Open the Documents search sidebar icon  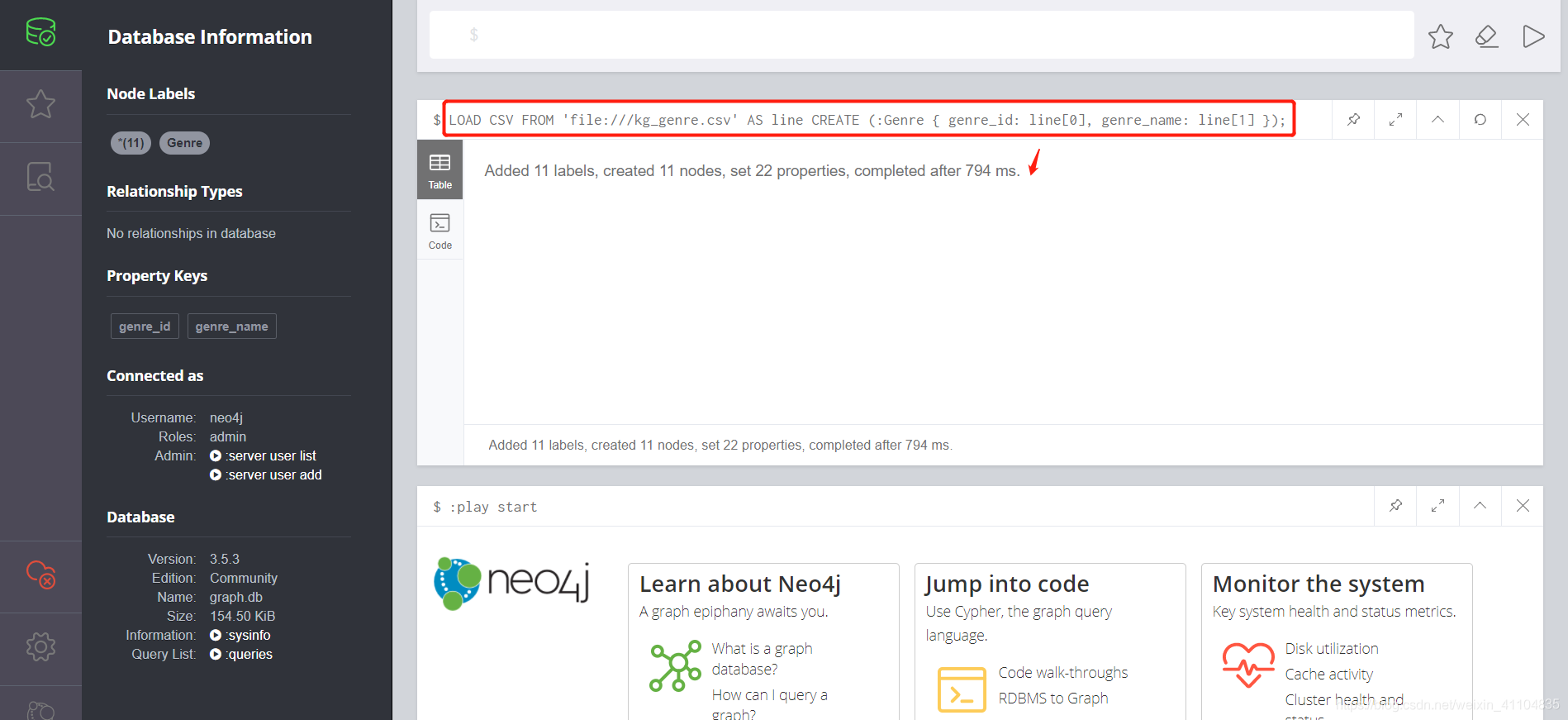tap(40, 177)
